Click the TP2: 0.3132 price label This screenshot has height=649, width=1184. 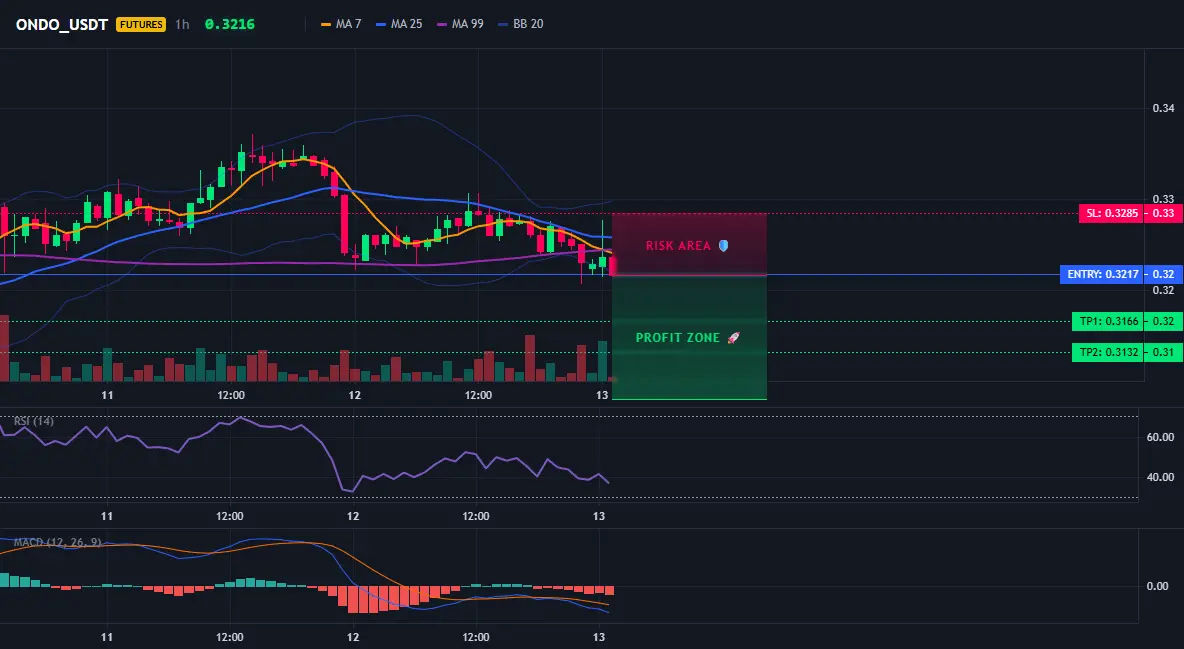click(1107, 352)
